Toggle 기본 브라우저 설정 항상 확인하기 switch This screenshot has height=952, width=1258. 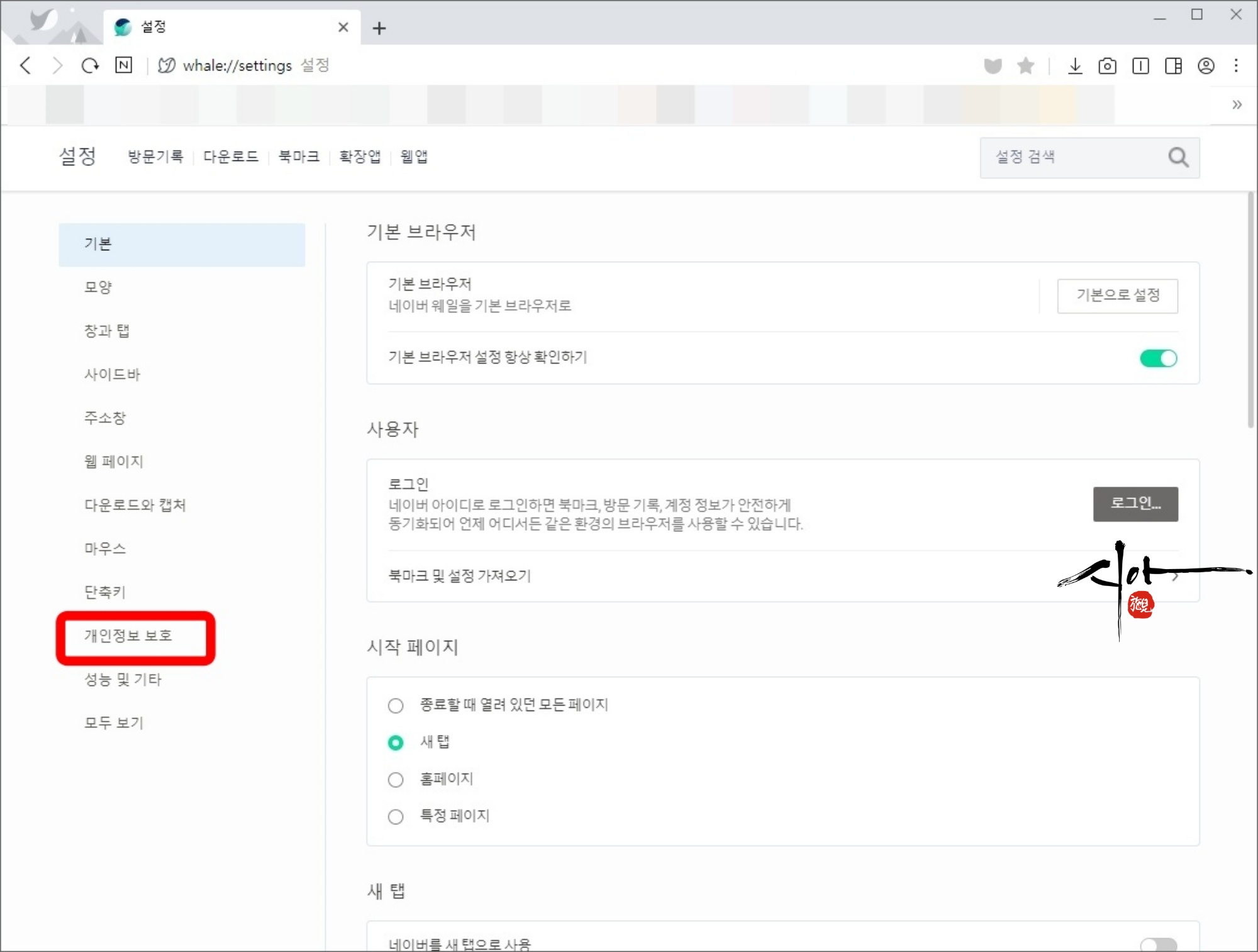(x=1158, y=358)
